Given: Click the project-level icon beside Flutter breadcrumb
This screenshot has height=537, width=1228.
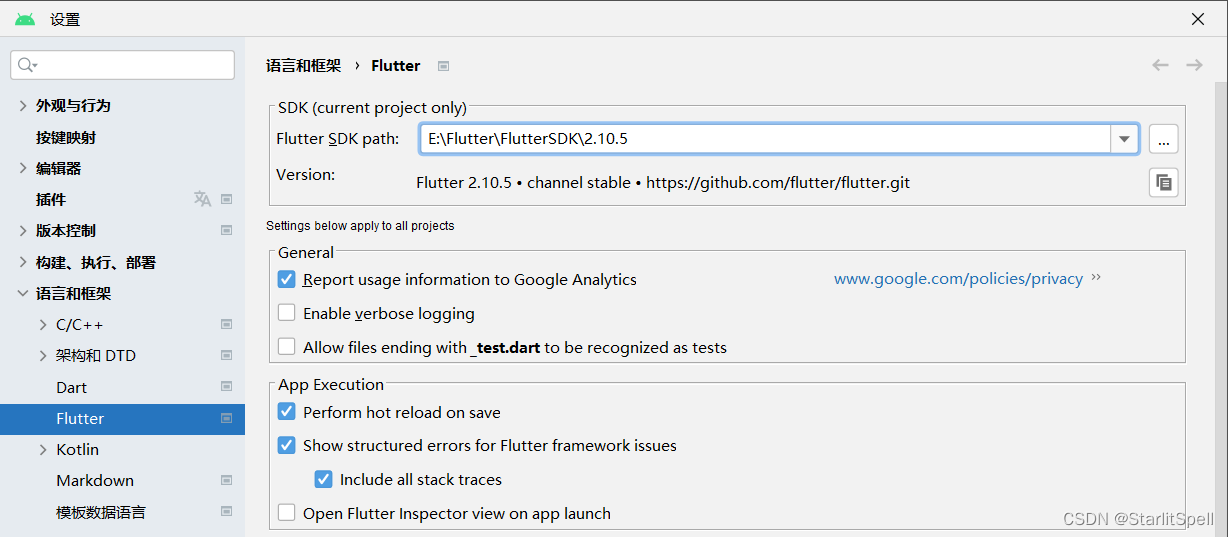Looking at the screenshot, I should coord(443,66).
